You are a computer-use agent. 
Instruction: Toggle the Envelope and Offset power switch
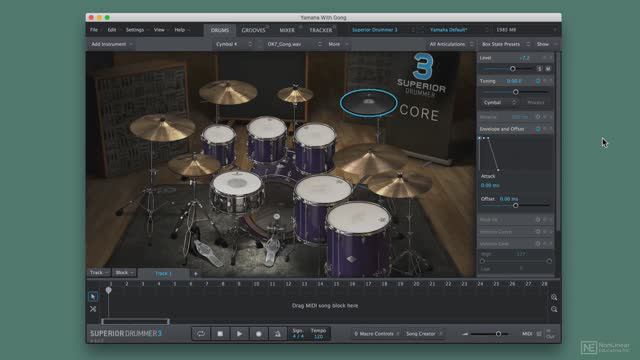click(x=538, y=129)
